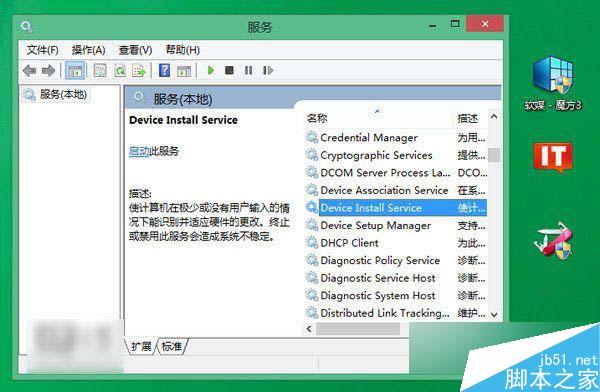Image resolution: width=600 pixels, height=392 pixels.
Task: Toggle the action pane toolbar icon
Action: [184, 70]
